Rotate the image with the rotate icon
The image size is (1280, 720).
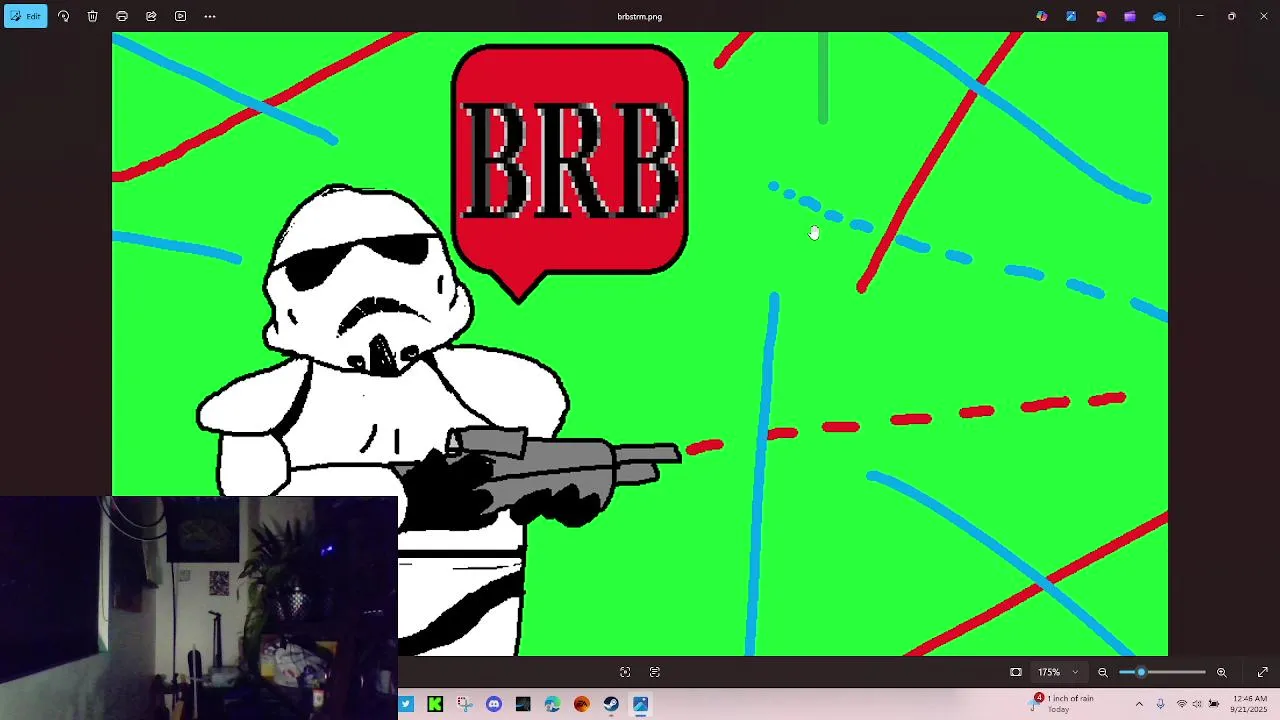coord(63,16)
